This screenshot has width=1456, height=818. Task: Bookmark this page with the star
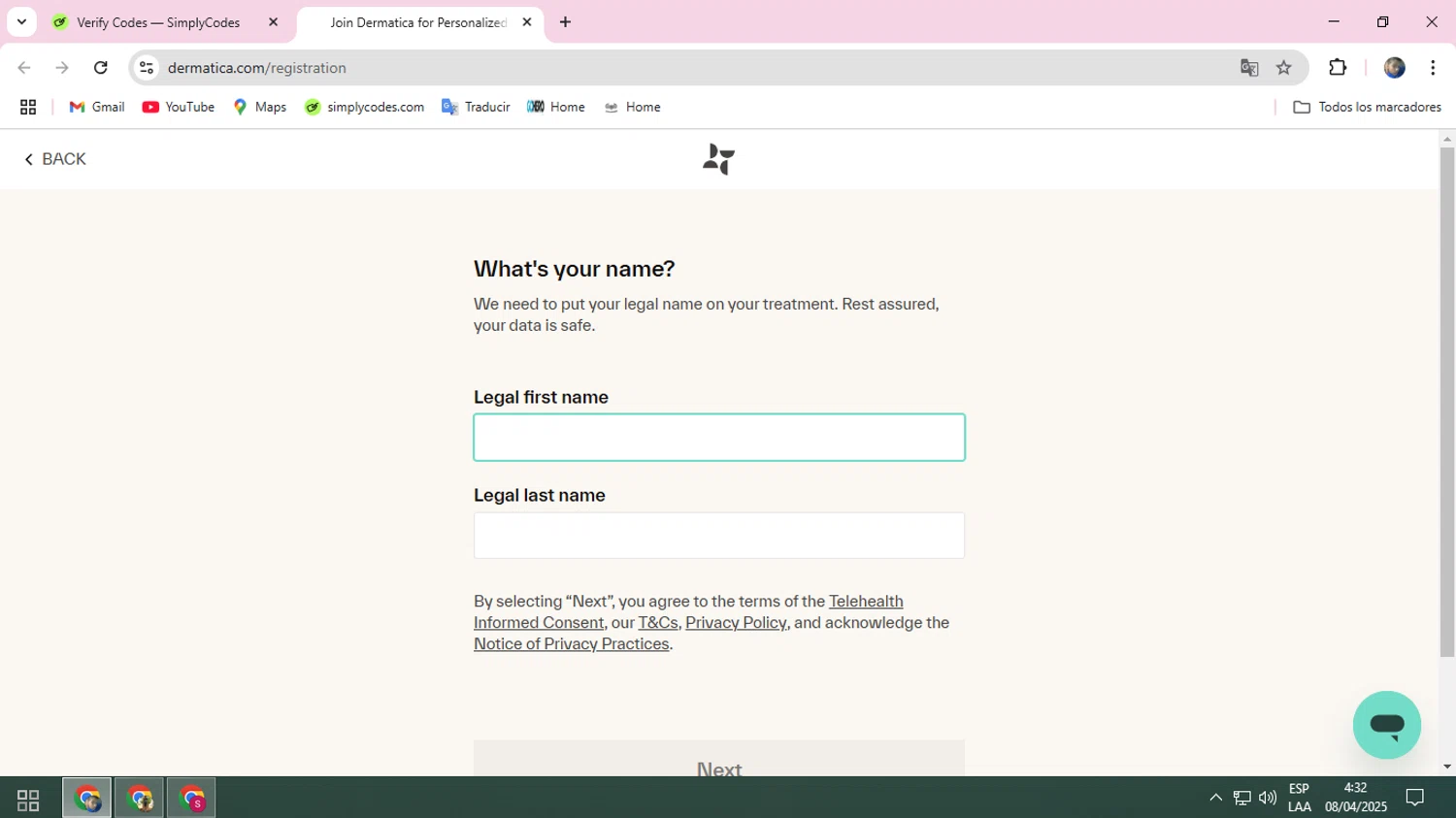pos(1284,68)
